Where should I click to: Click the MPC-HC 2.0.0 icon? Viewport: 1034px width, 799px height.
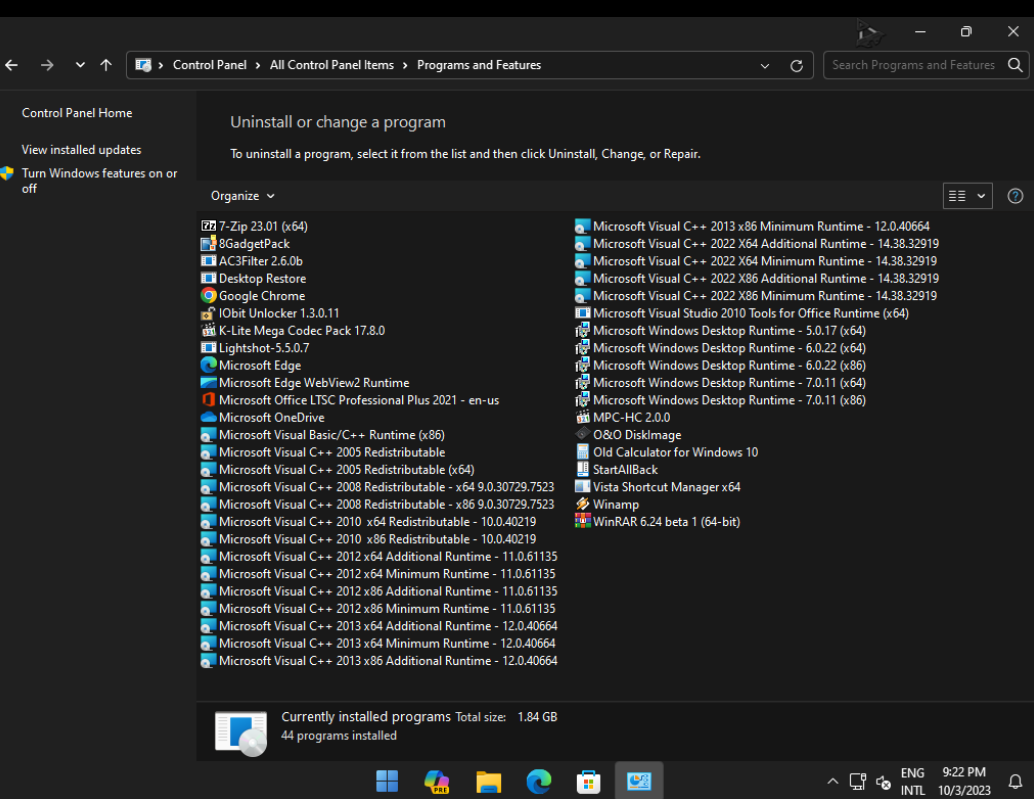point(582,417)
